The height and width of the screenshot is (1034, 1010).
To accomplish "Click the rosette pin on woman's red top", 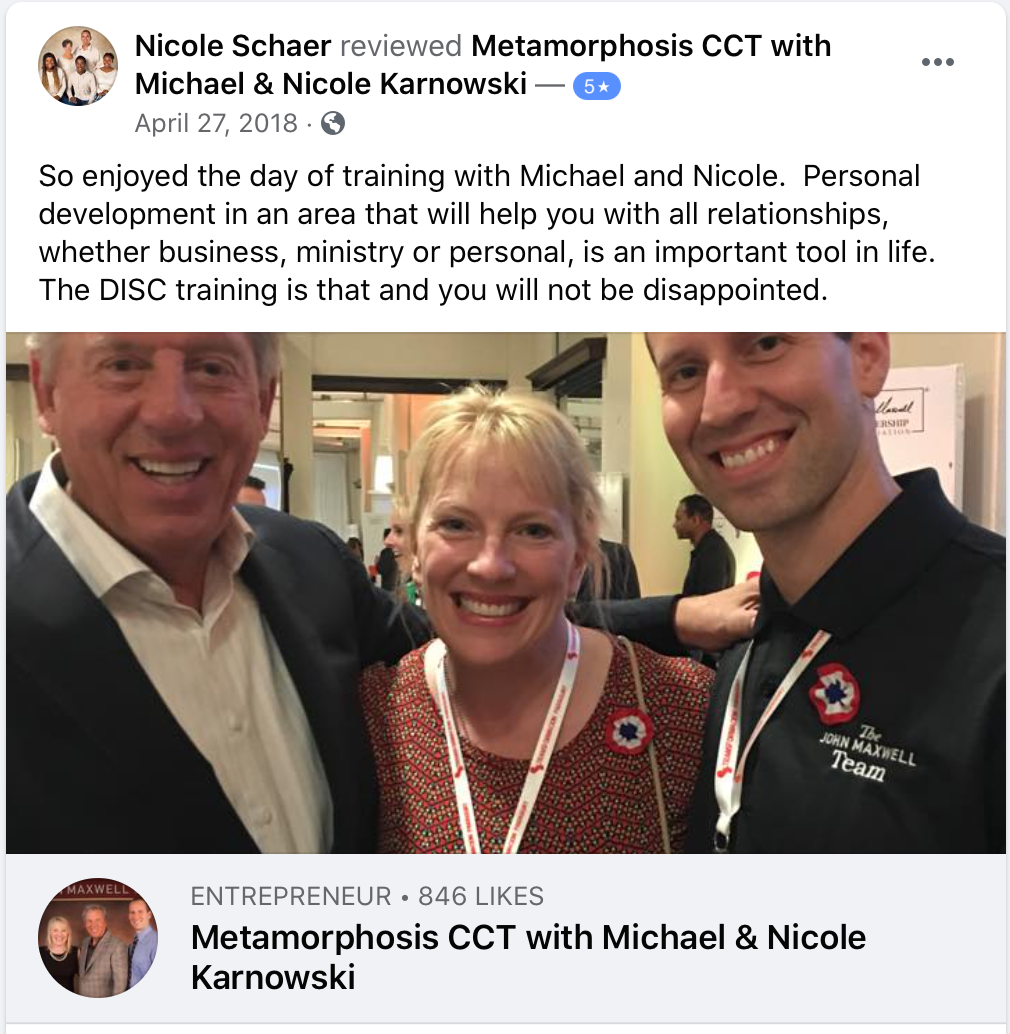I will 629,731.
